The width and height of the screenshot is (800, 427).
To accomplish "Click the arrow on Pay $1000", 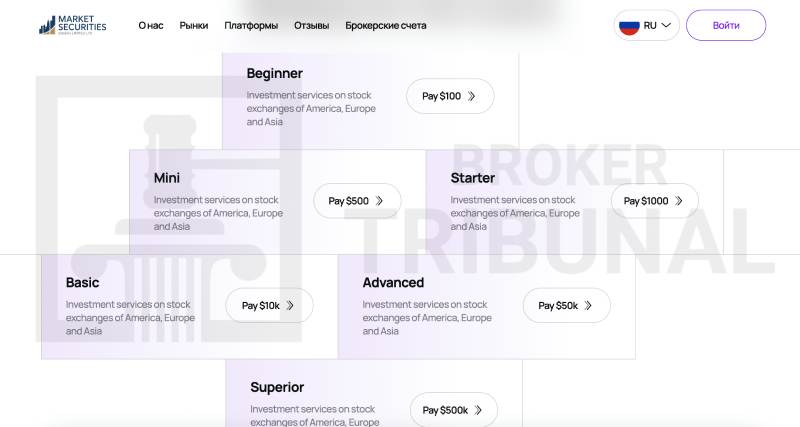I will pyautogui.click(x=679, y=201).
